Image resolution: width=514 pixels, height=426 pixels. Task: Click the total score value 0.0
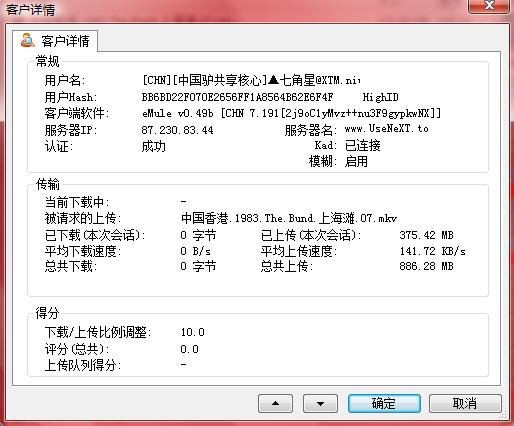click(x=189, y=349)
